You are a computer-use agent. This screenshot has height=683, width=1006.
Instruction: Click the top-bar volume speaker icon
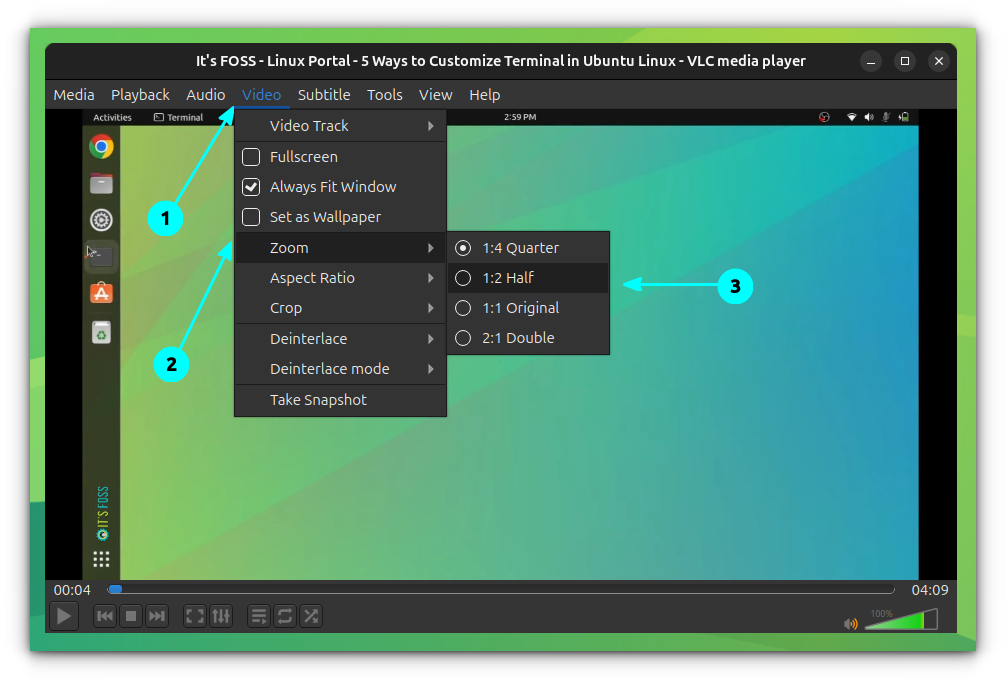pyautogui.click(x=869, y=117)
